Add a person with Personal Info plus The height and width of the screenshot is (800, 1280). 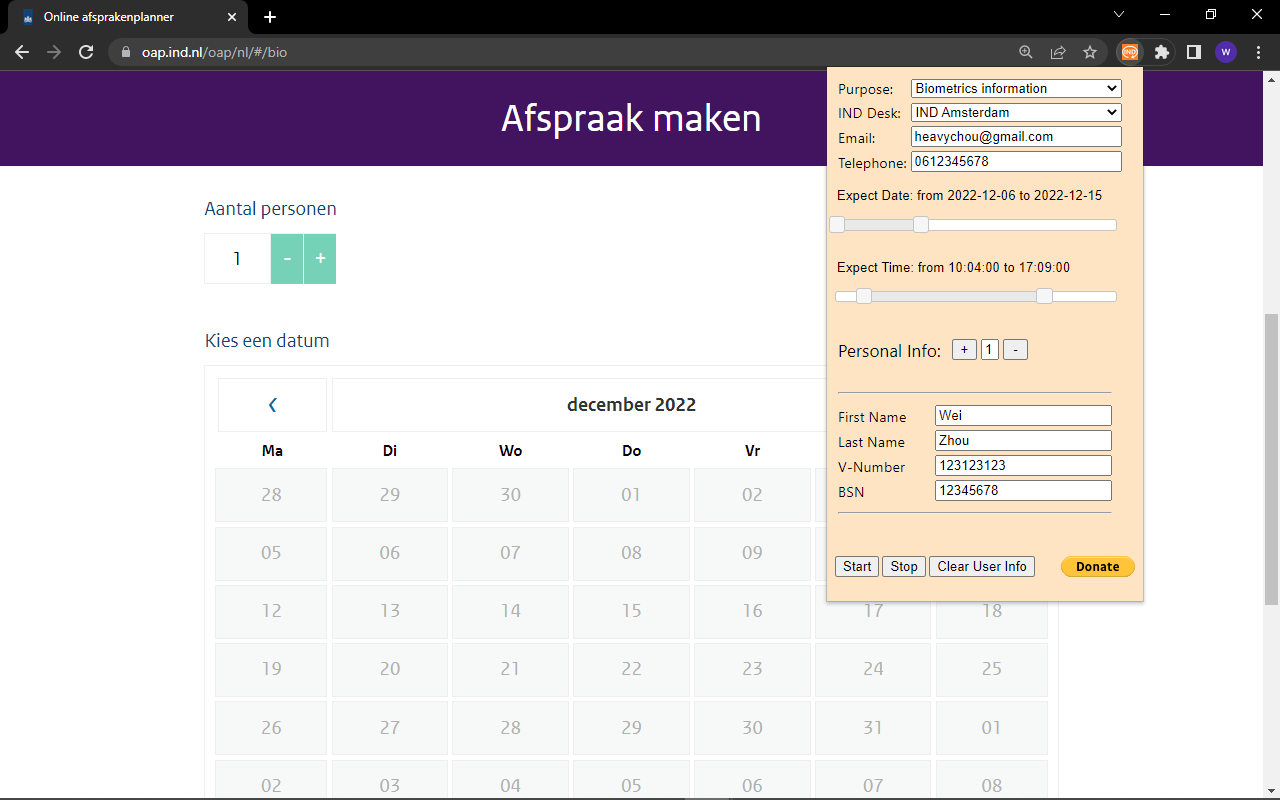point(964,350)
